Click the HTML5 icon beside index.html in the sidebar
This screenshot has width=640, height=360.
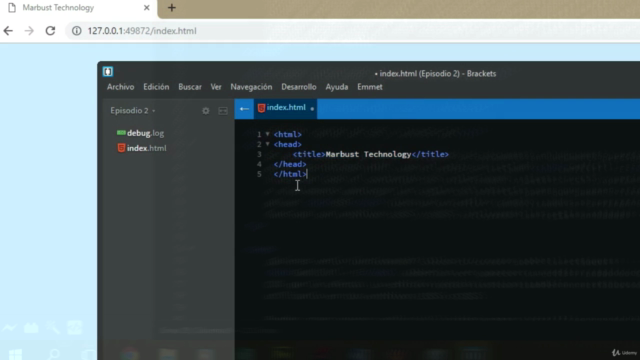pos(121,148)
